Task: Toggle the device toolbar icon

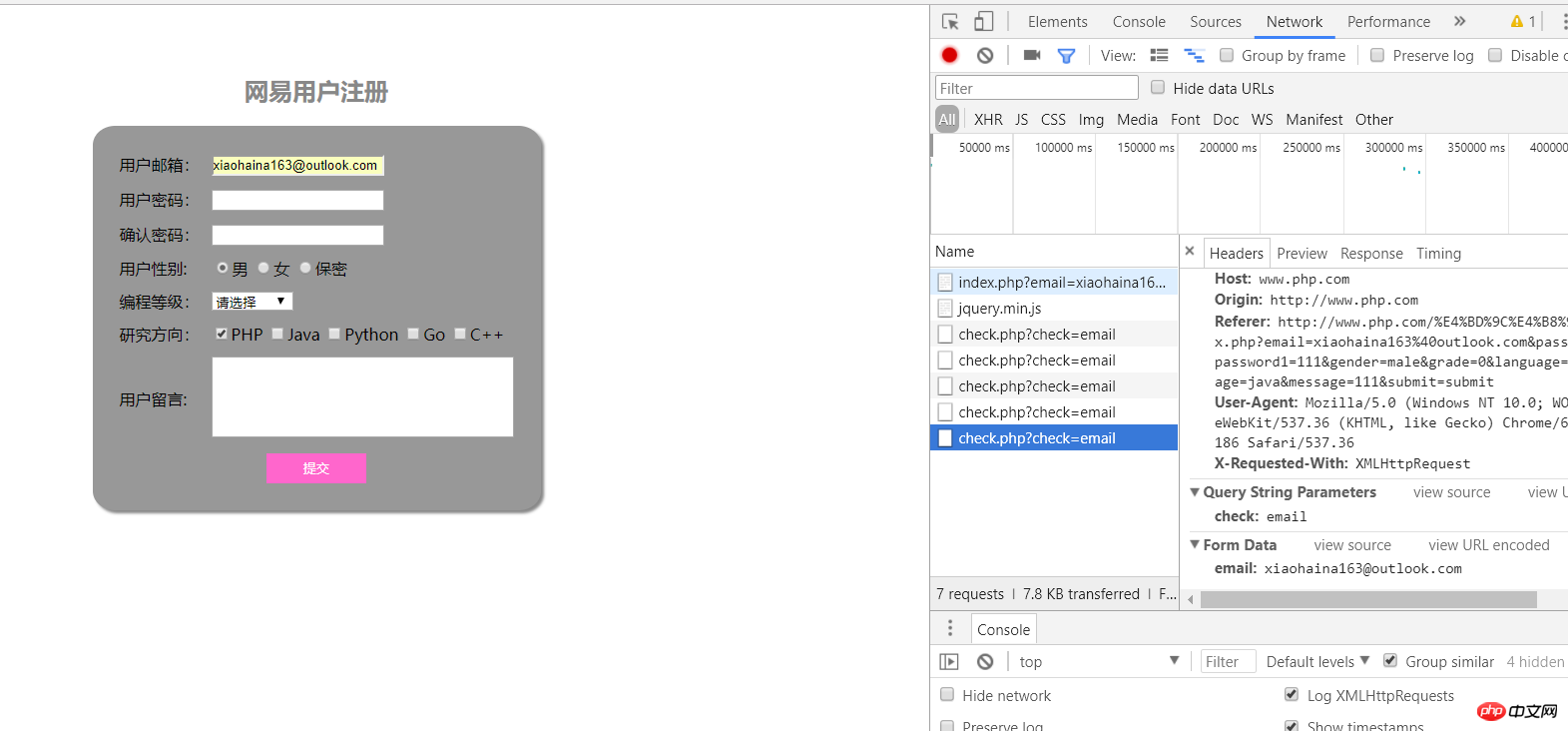Action: 984,21
